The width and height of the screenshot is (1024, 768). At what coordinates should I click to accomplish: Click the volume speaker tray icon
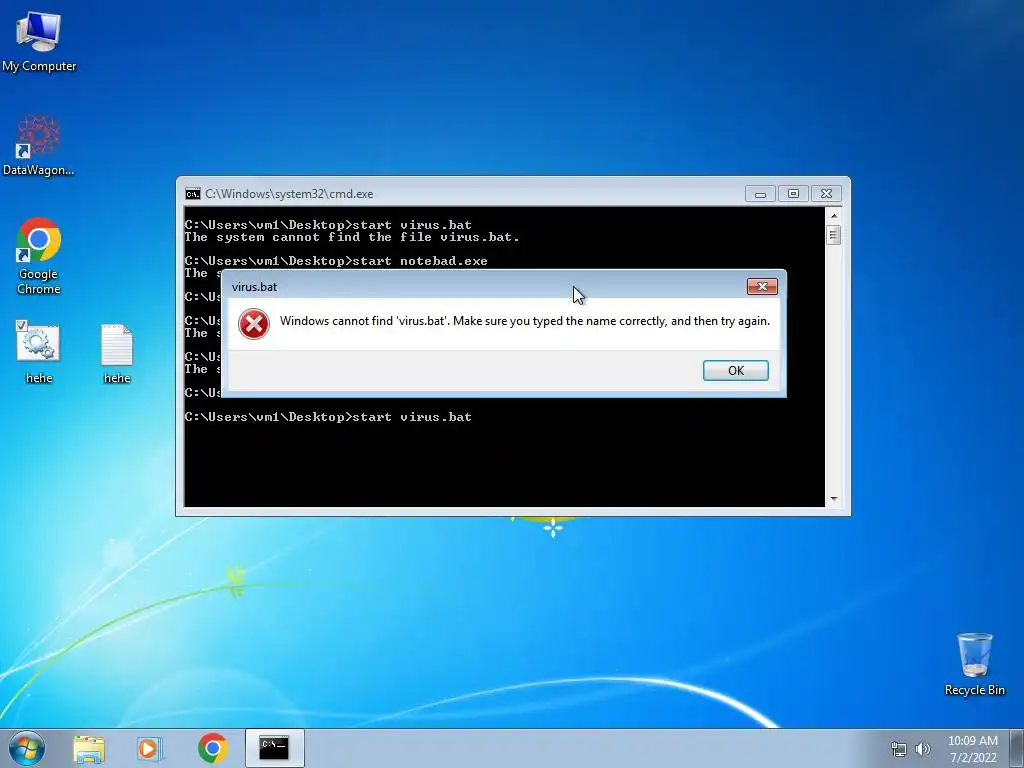click(922, 749)
